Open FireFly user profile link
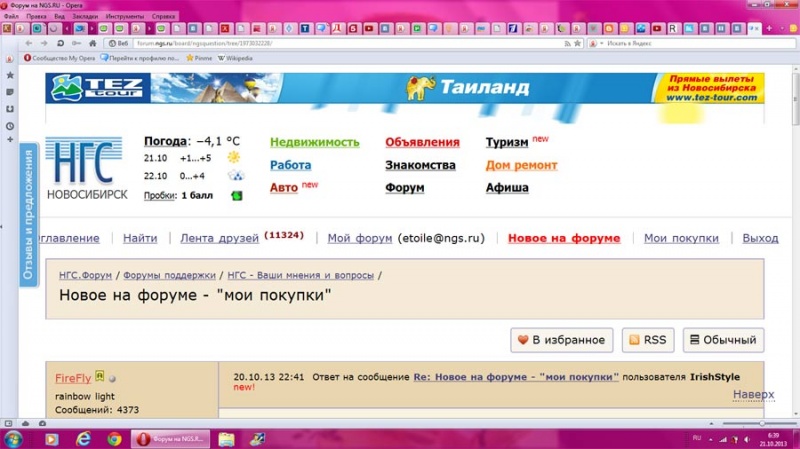This screenshot has width=800, height=449. [73, 378]
